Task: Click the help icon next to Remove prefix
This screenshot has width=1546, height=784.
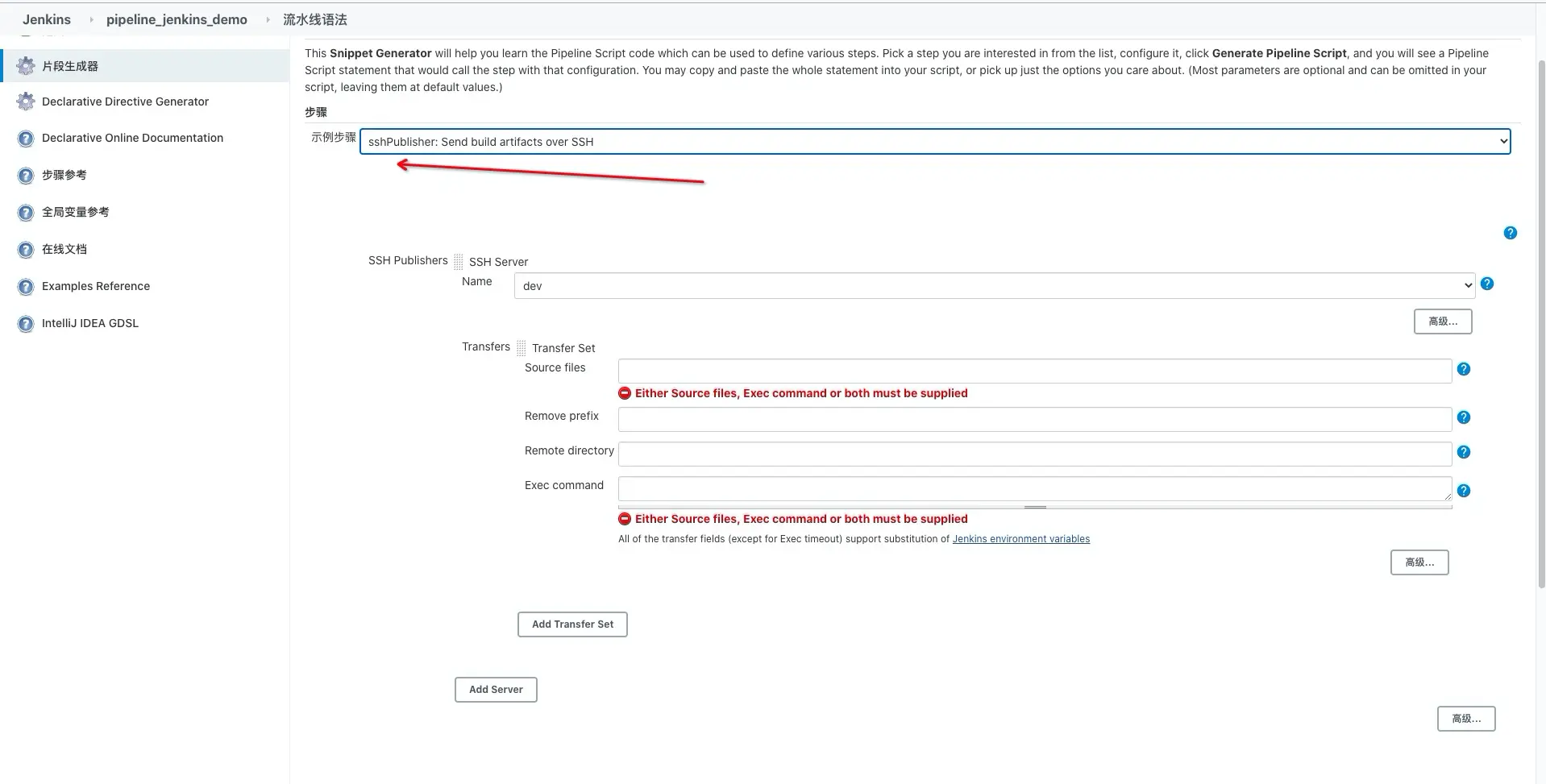Action: (x=1464, y=417)
